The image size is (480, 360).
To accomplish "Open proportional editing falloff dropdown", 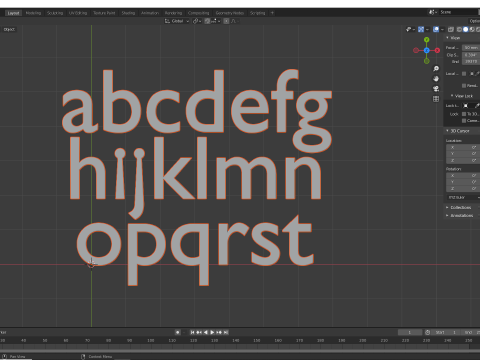I will click(x=234, y=21).
